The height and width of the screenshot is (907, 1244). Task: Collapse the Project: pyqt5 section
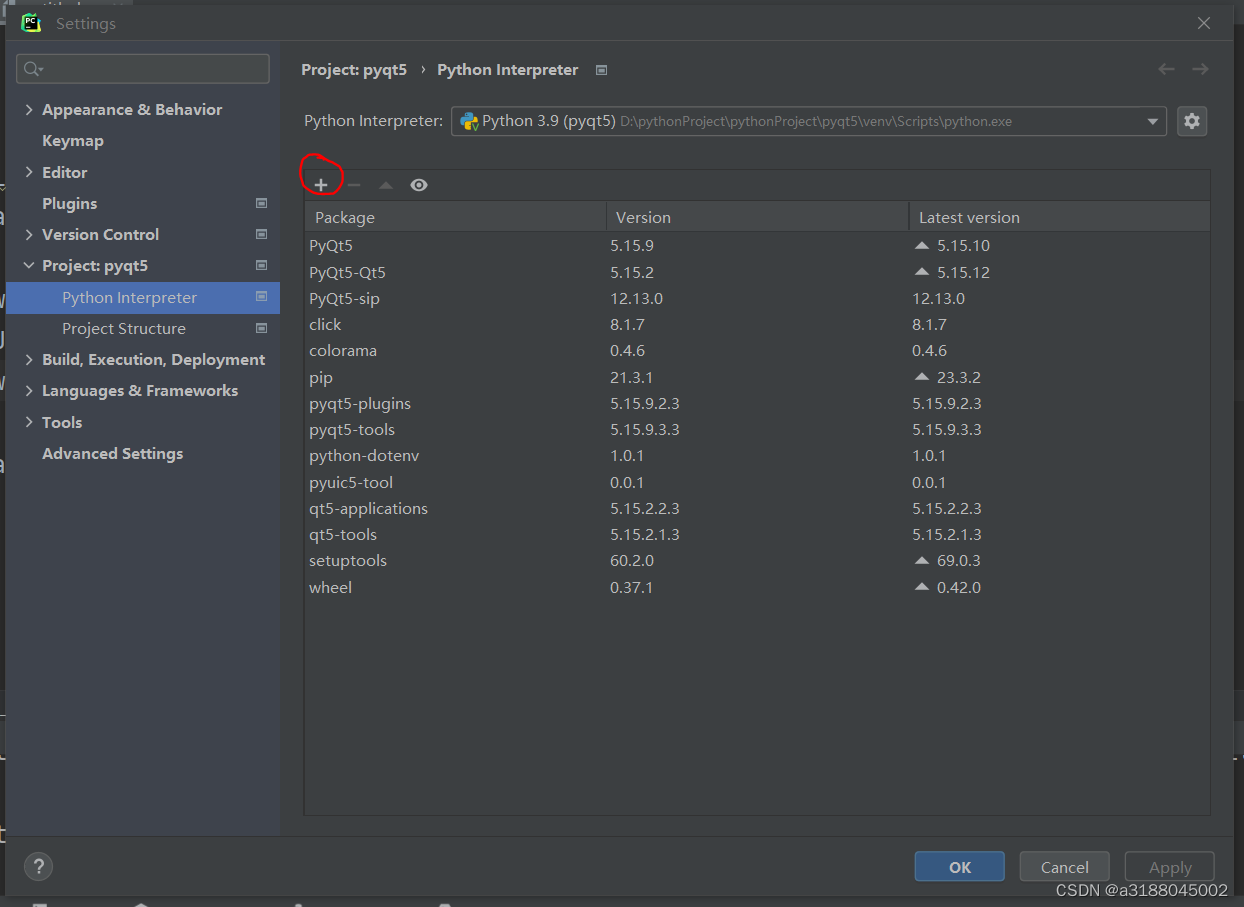pyautogui.click(x=29, y=266)
